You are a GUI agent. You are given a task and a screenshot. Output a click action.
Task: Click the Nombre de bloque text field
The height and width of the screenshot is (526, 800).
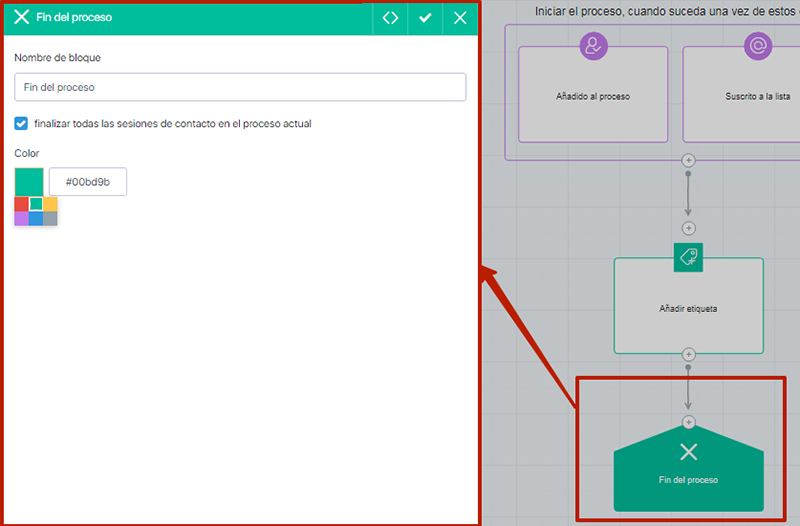240,87
